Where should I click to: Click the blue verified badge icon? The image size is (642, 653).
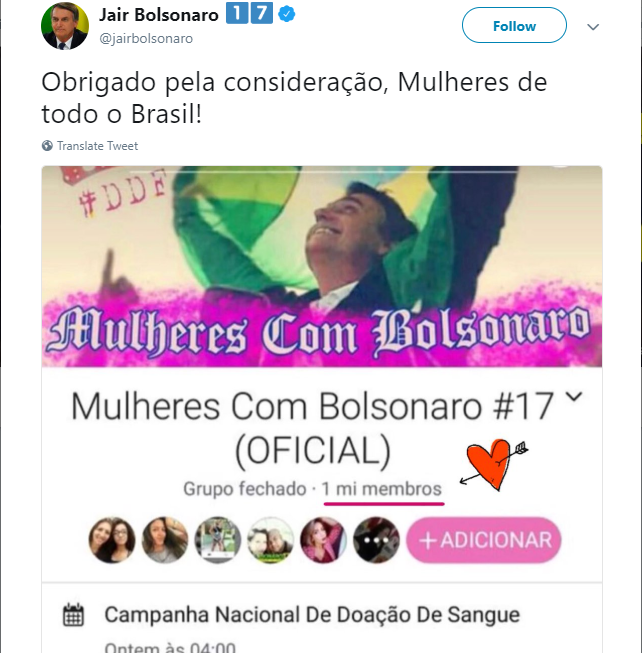point(286,14)
